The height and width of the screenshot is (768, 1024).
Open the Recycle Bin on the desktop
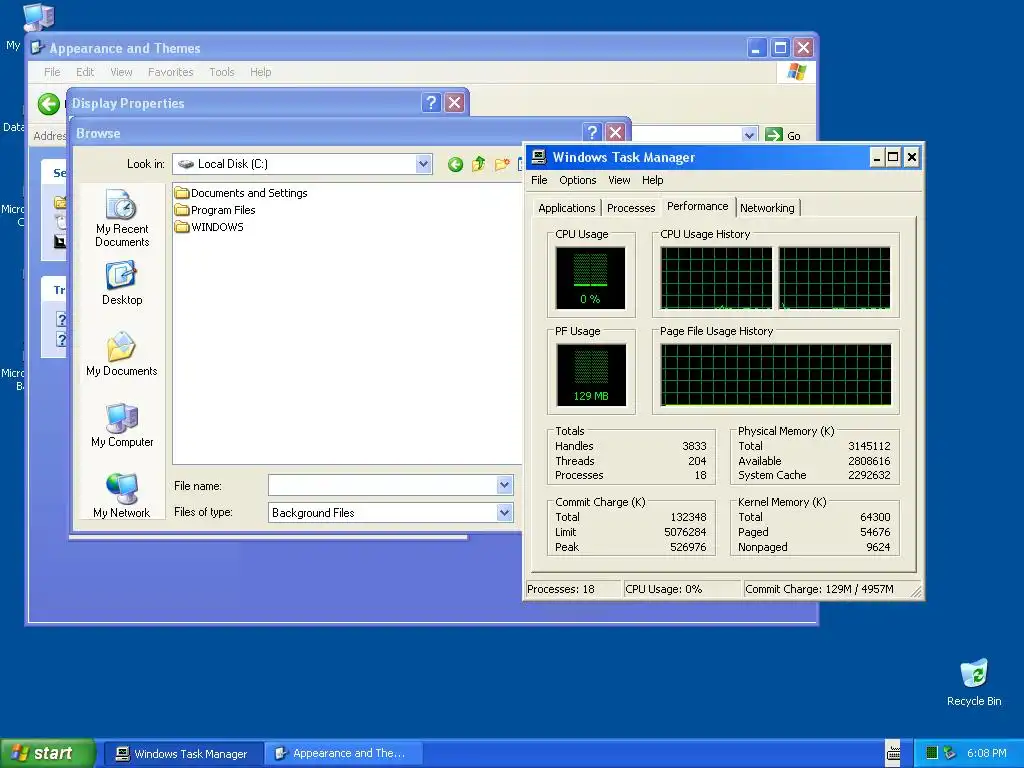(974, 682)
